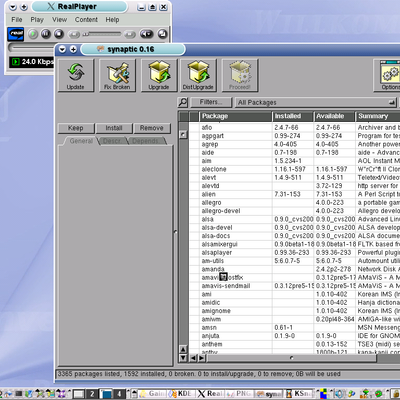Open the View menu in RealPlayer
400x400 pixels.
pyautogui.click(x=59, y=20)
